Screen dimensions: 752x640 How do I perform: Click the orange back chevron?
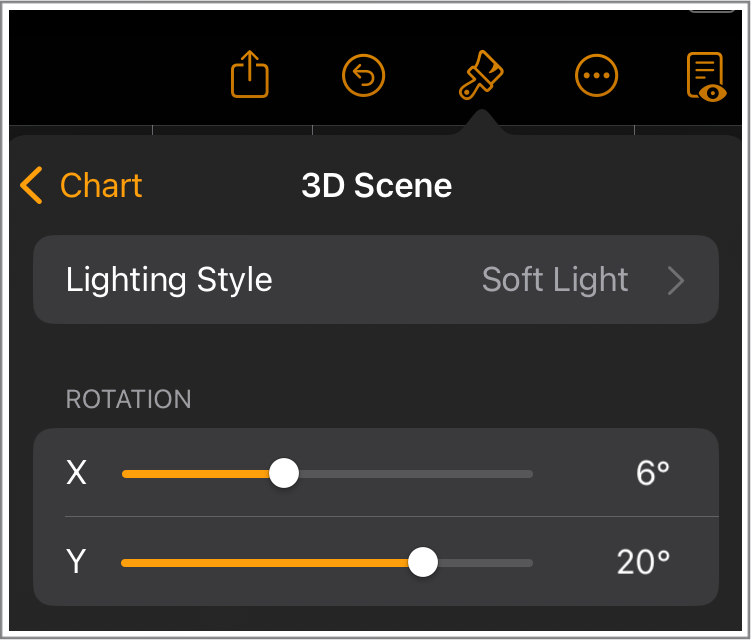pos(32,186)
